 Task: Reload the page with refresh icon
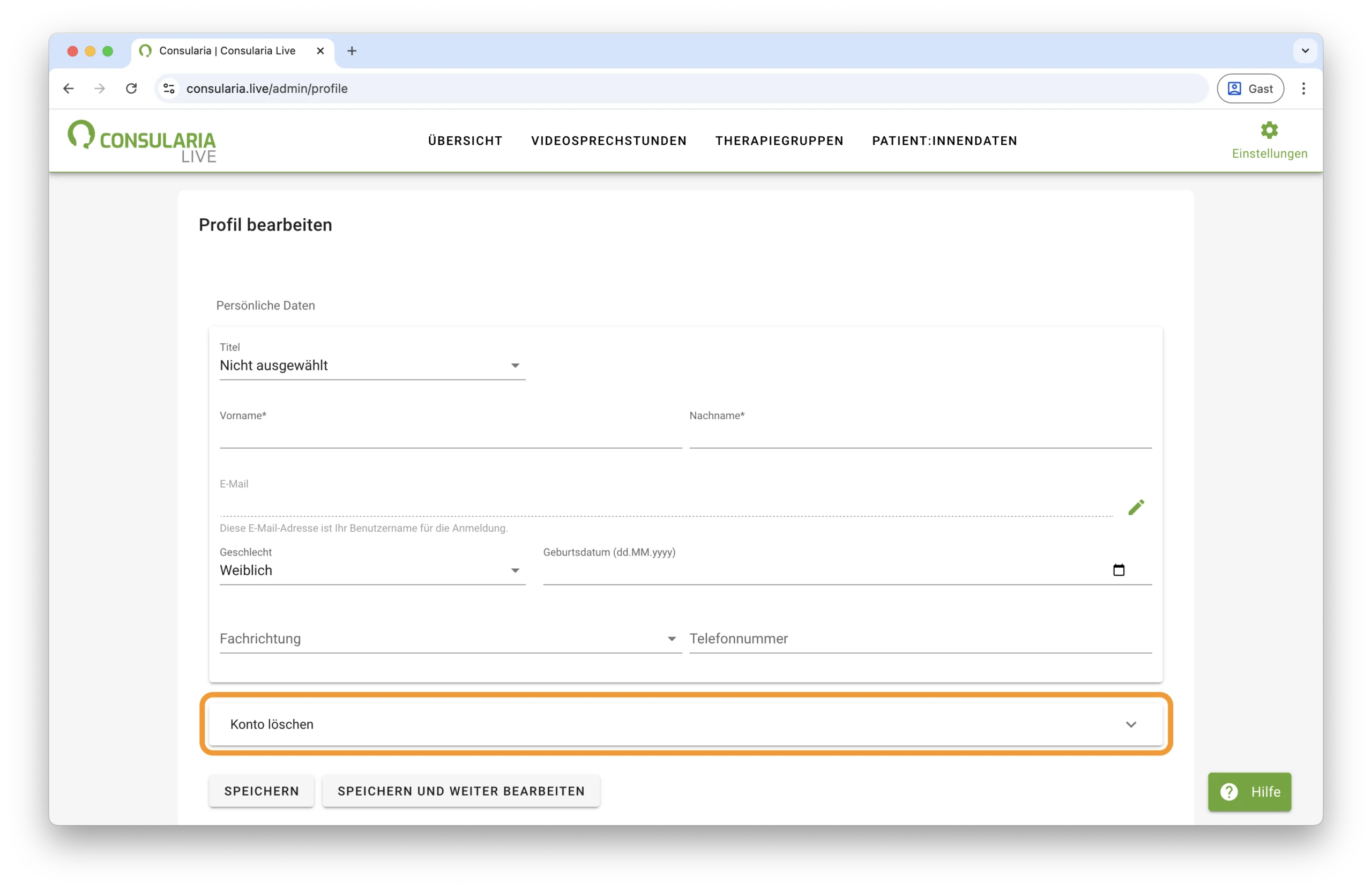[131, 88]
